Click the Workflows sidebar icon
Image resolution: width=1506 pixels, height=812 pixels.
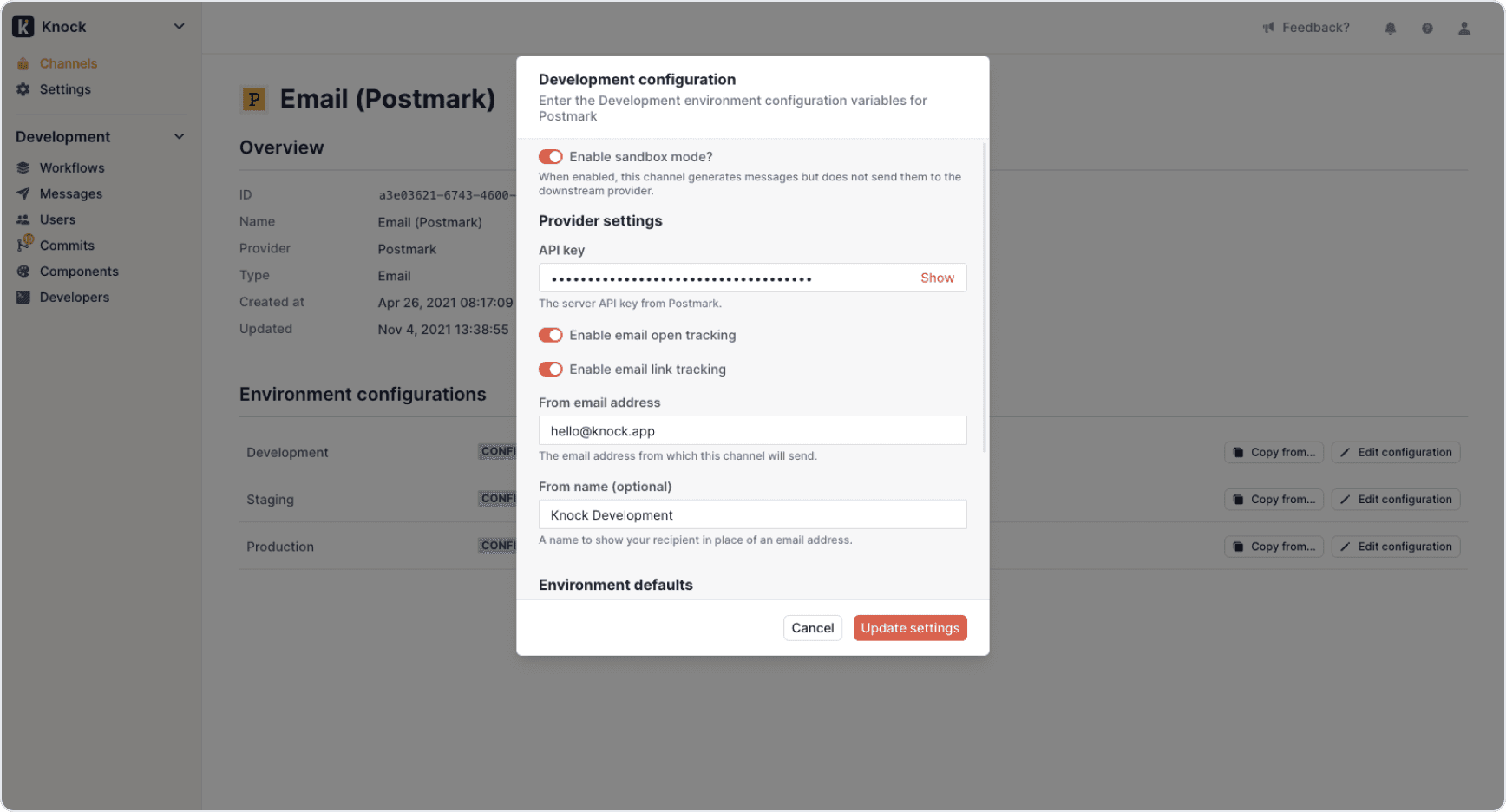click(23, 168)
